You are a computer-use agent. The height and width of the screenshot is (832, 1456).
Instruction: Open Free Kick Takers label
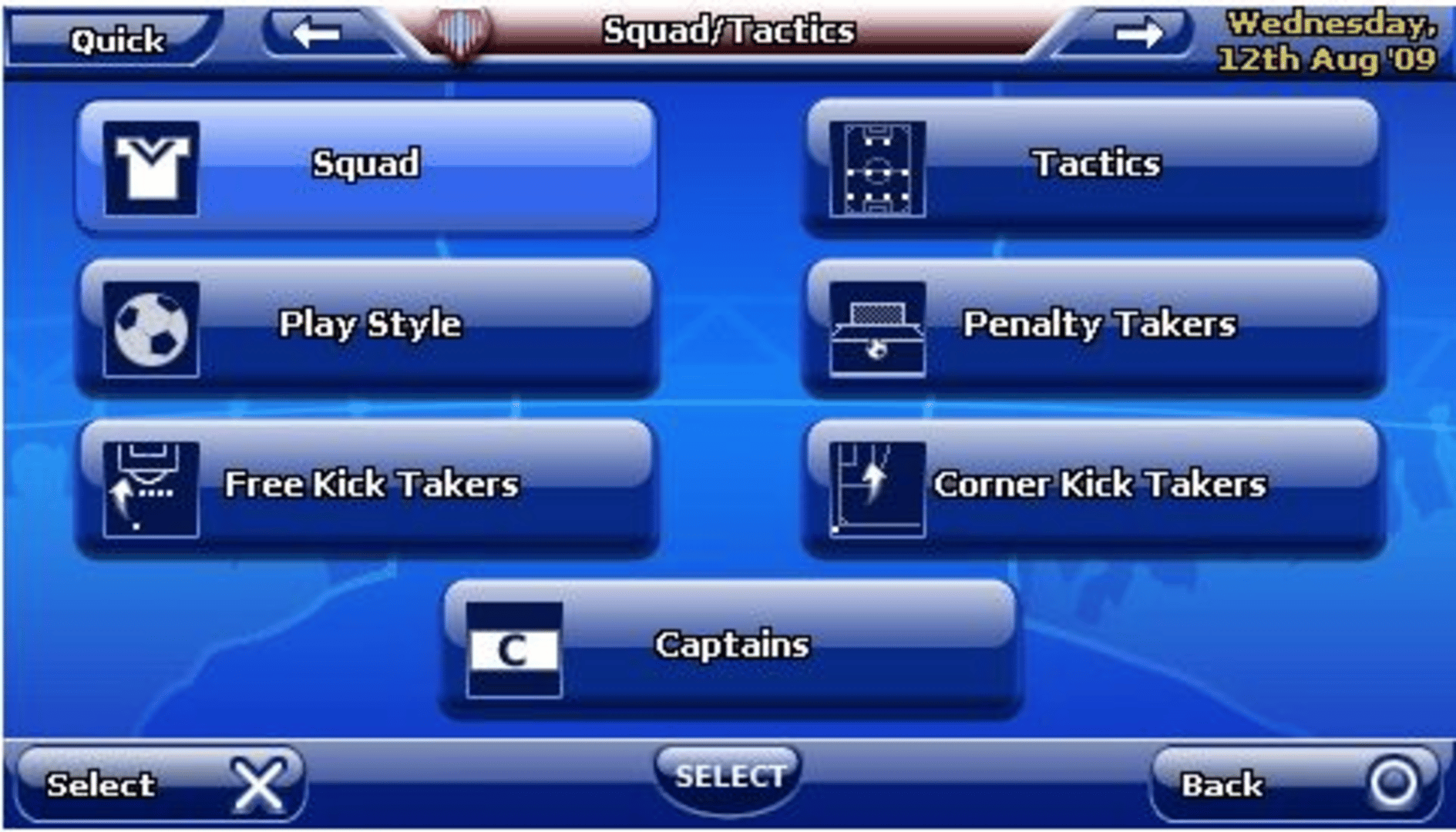coord(372,485)
